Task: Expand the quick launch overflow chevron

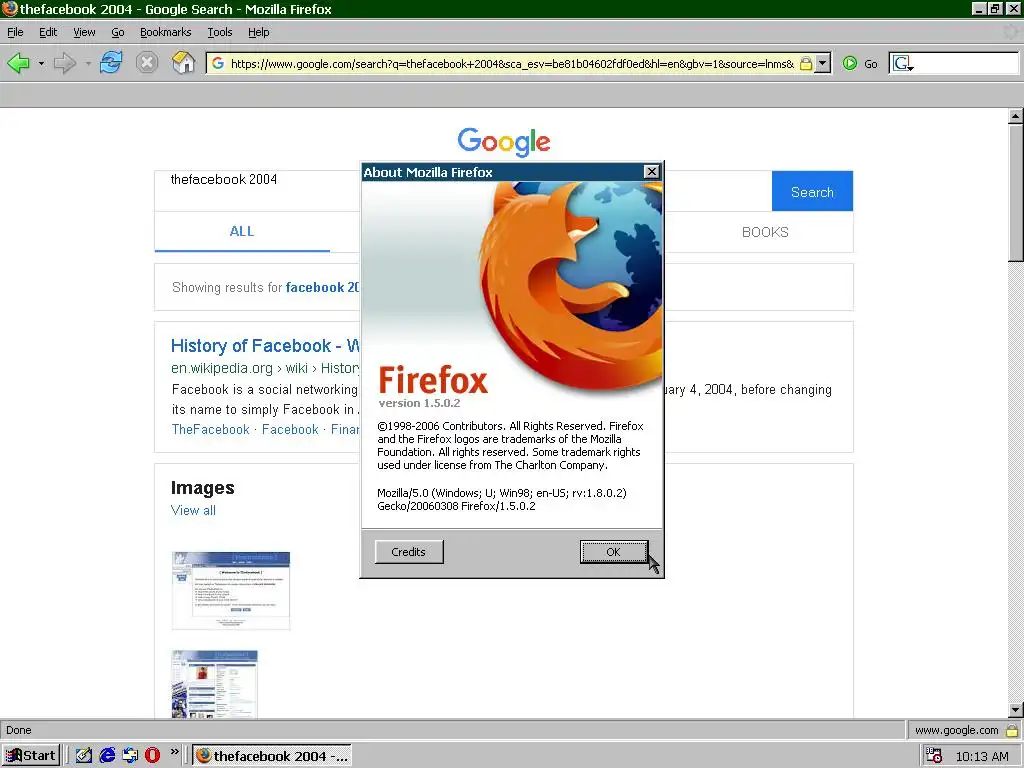Action: click(174, 752)
